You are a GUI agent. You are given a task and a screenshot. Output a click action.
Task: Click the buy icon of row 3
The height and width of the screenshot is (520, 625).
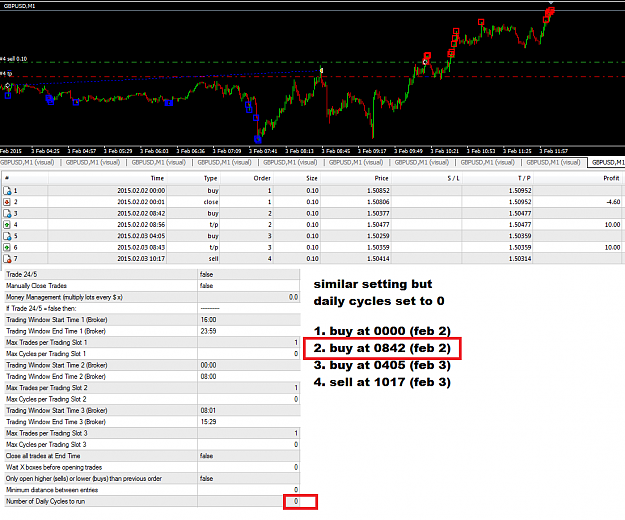[x=7, y=214]
